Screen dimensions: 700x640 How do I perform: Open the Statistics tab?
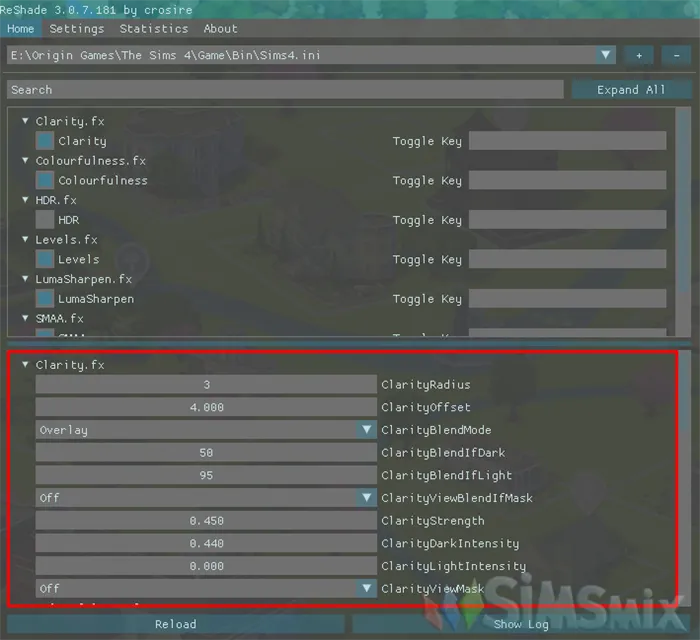coord(154,29)
